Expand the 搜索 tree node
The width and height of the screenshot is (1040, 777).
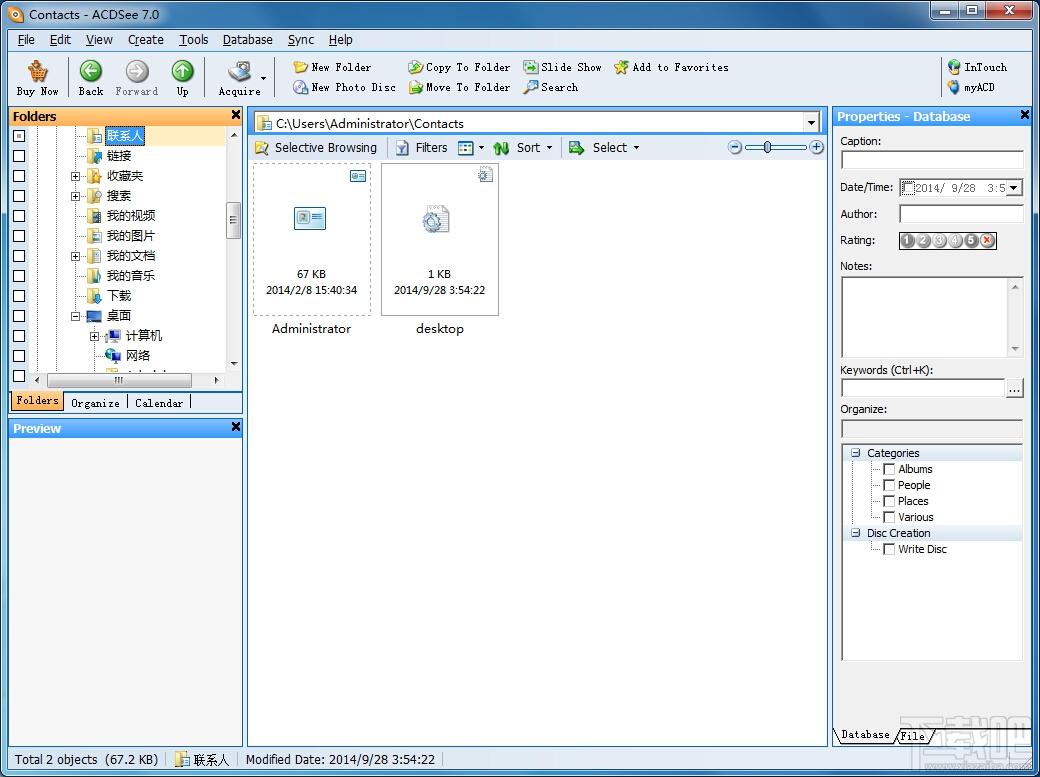coord(76,196)
